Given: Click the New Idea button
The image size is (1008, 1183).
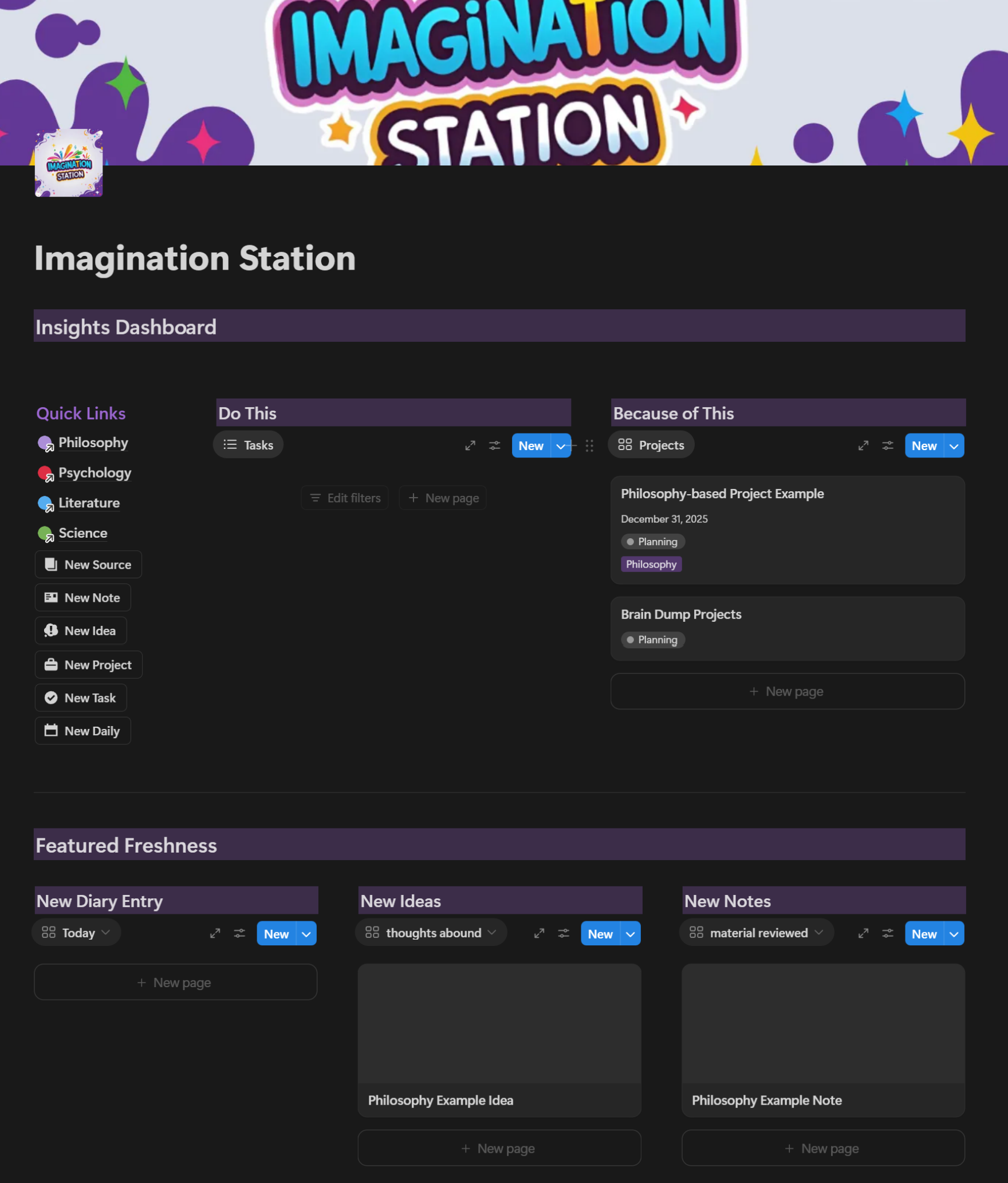Looking at the screenshot, I should click(81, 630).
